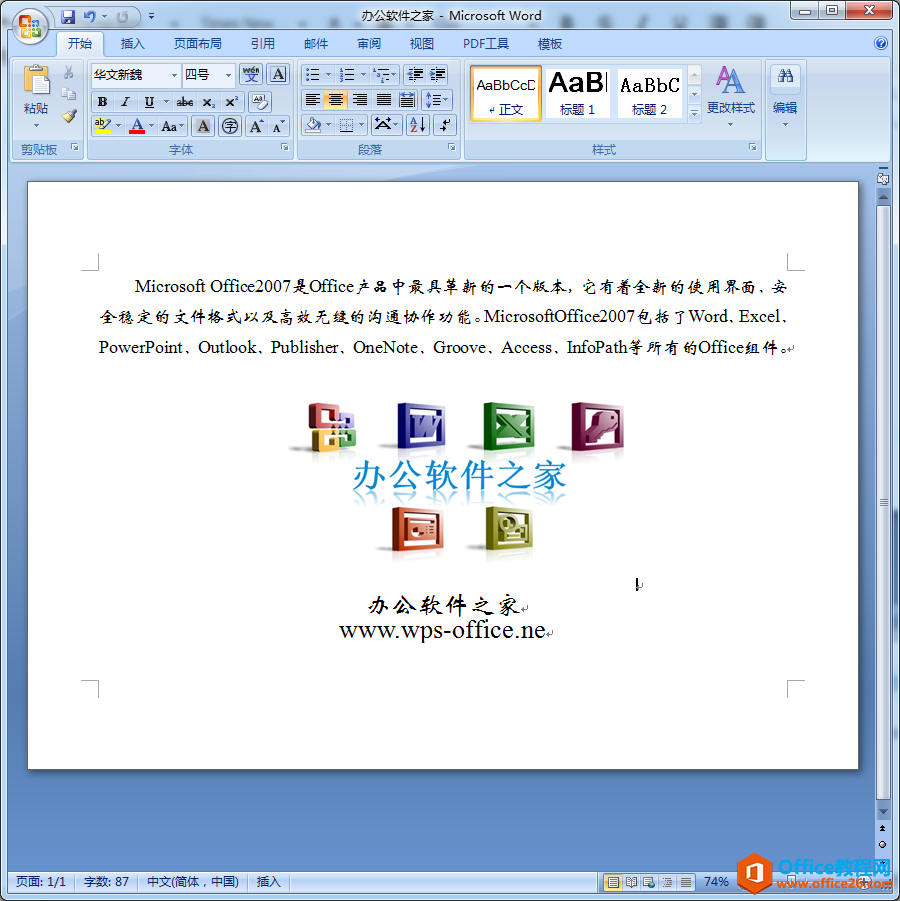Apply the 标题 2 style
Image resolution: width=900 pixels, height=901 pixels.
649,93
